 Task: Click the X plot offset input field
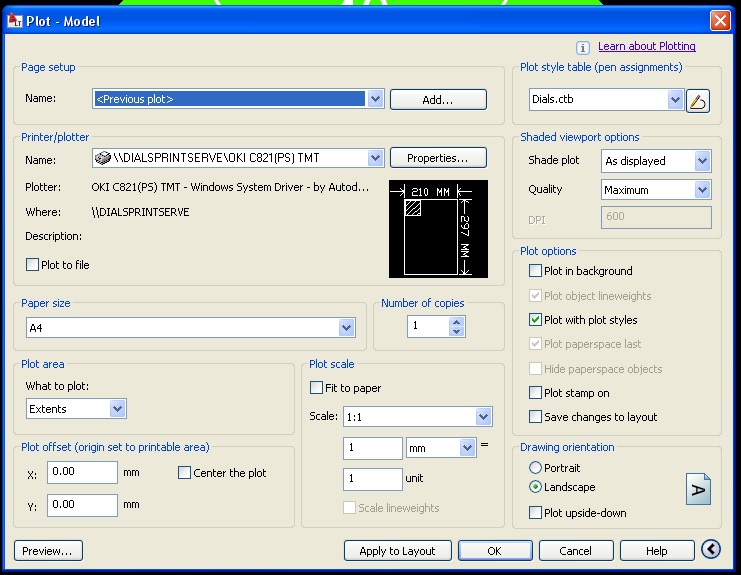(82, 472)
